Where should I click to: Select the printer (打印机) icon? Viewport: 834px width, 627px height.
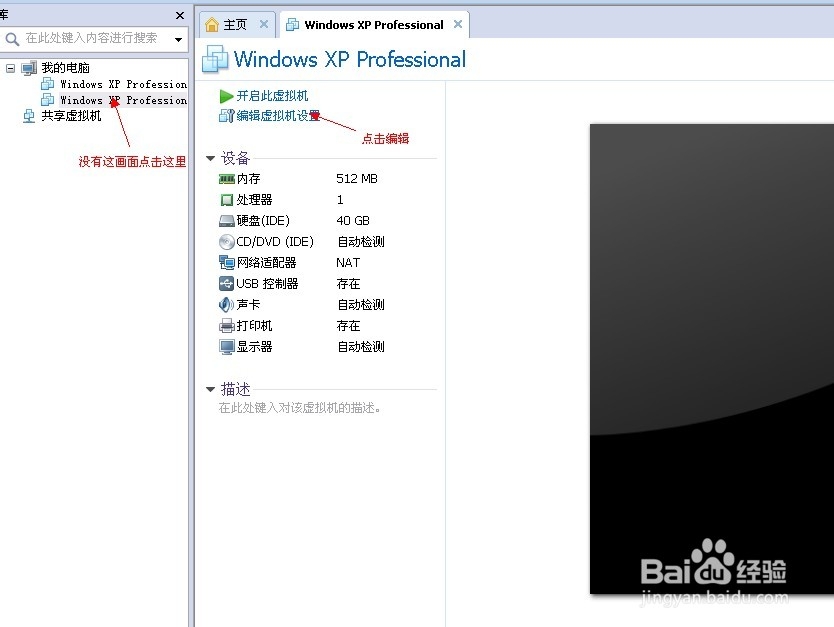227,325
